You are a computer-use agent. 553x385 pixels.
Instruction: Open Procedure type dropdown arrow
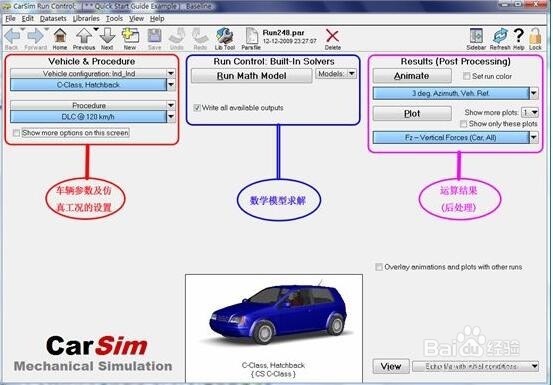171,105
